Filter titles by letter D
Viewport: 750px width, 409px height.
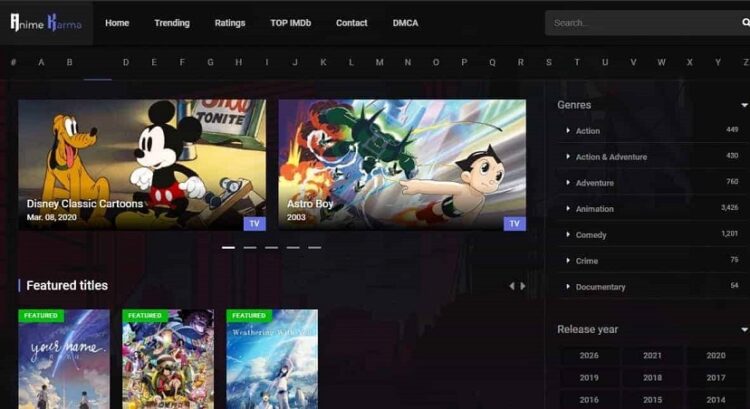[126, 62]
